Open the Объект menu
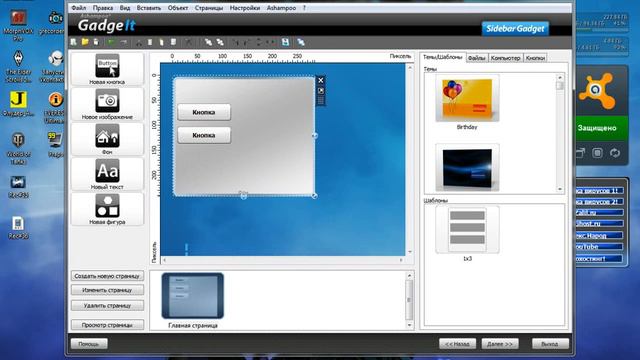The image size is (640, 360). pyautogui.click(x=178, y=8)
